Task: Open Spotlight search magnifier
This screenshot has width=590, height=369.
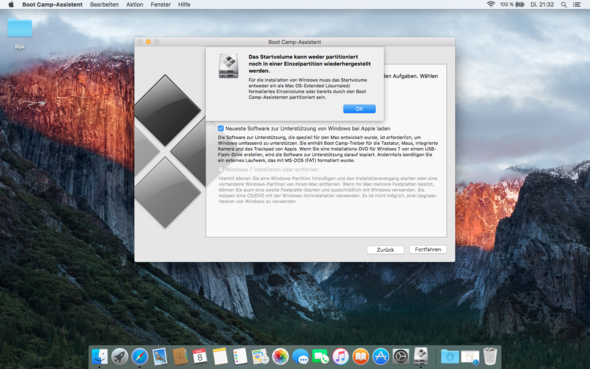Action: coord(564,5)
